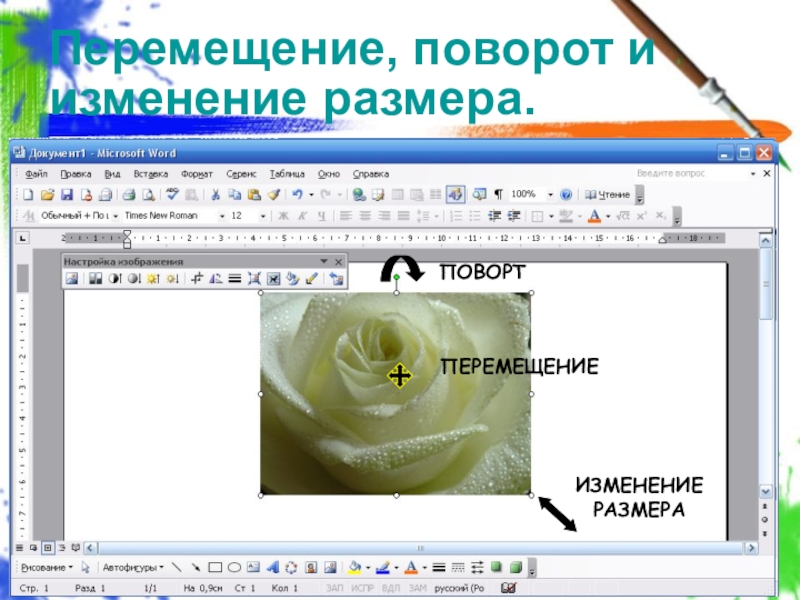Expand the font color dropdown arrow in formatting toolbar
800x600 pixels.
pos(608,216)
